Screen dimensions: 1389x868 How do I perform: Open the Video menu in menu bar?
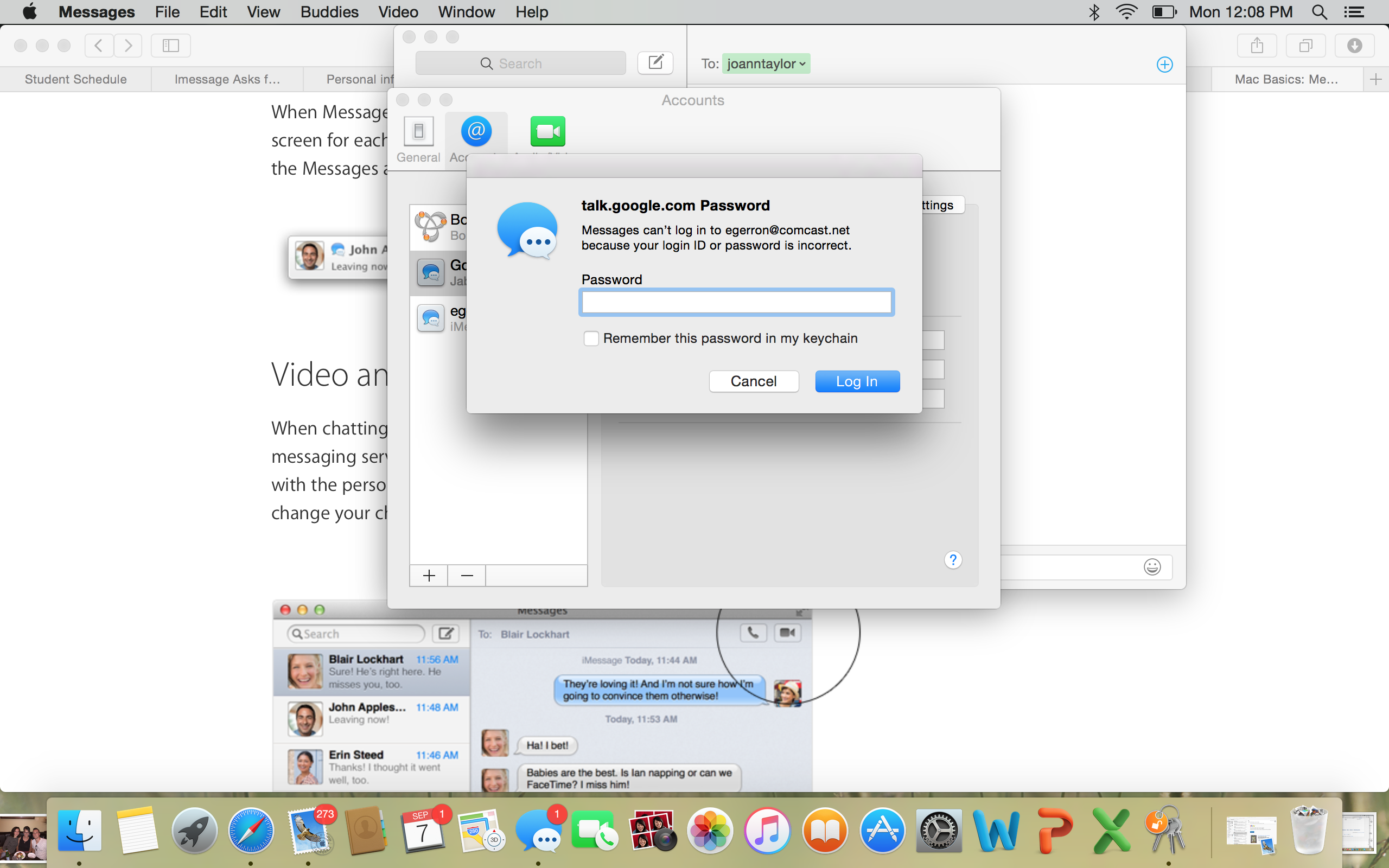[398, 12]
